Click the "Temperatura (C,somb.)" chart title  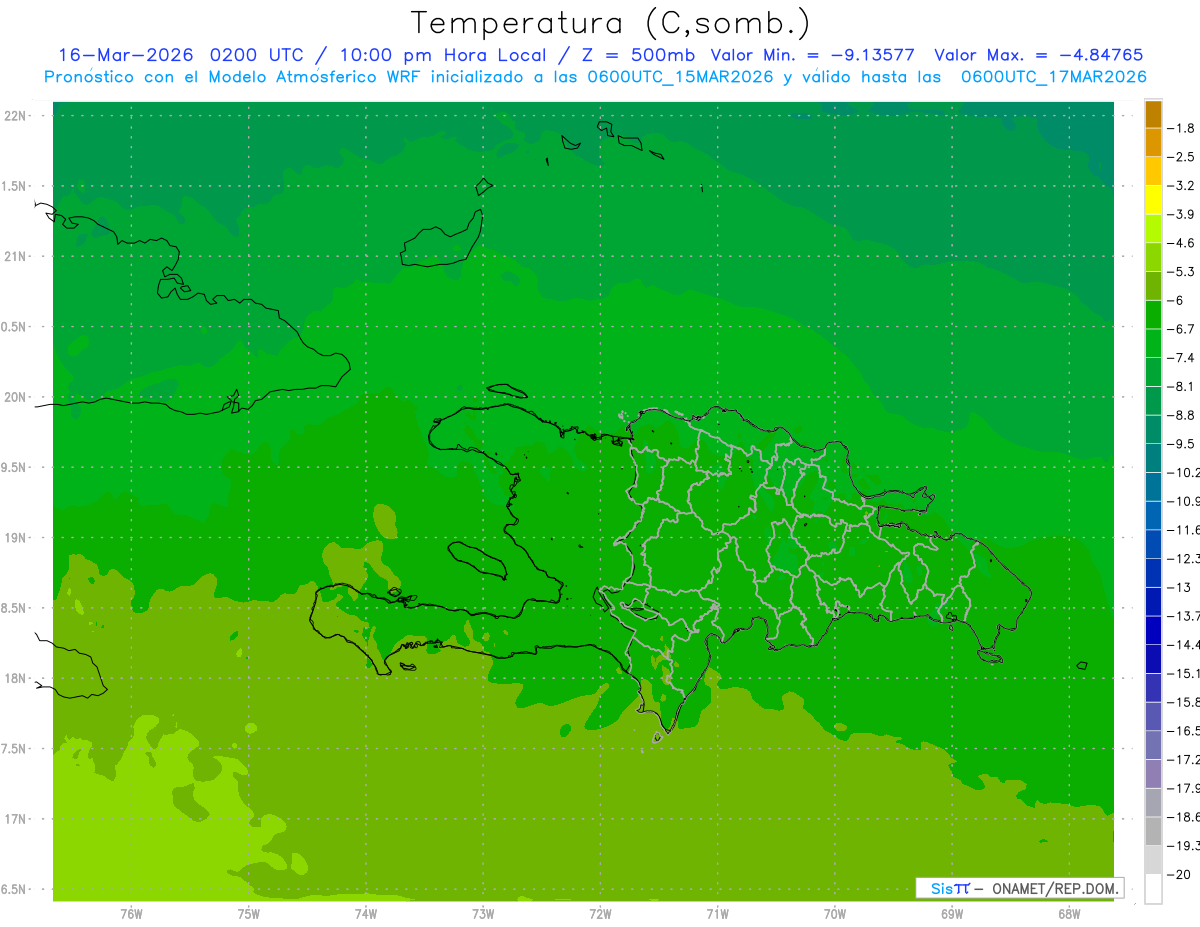coord(611,23)
